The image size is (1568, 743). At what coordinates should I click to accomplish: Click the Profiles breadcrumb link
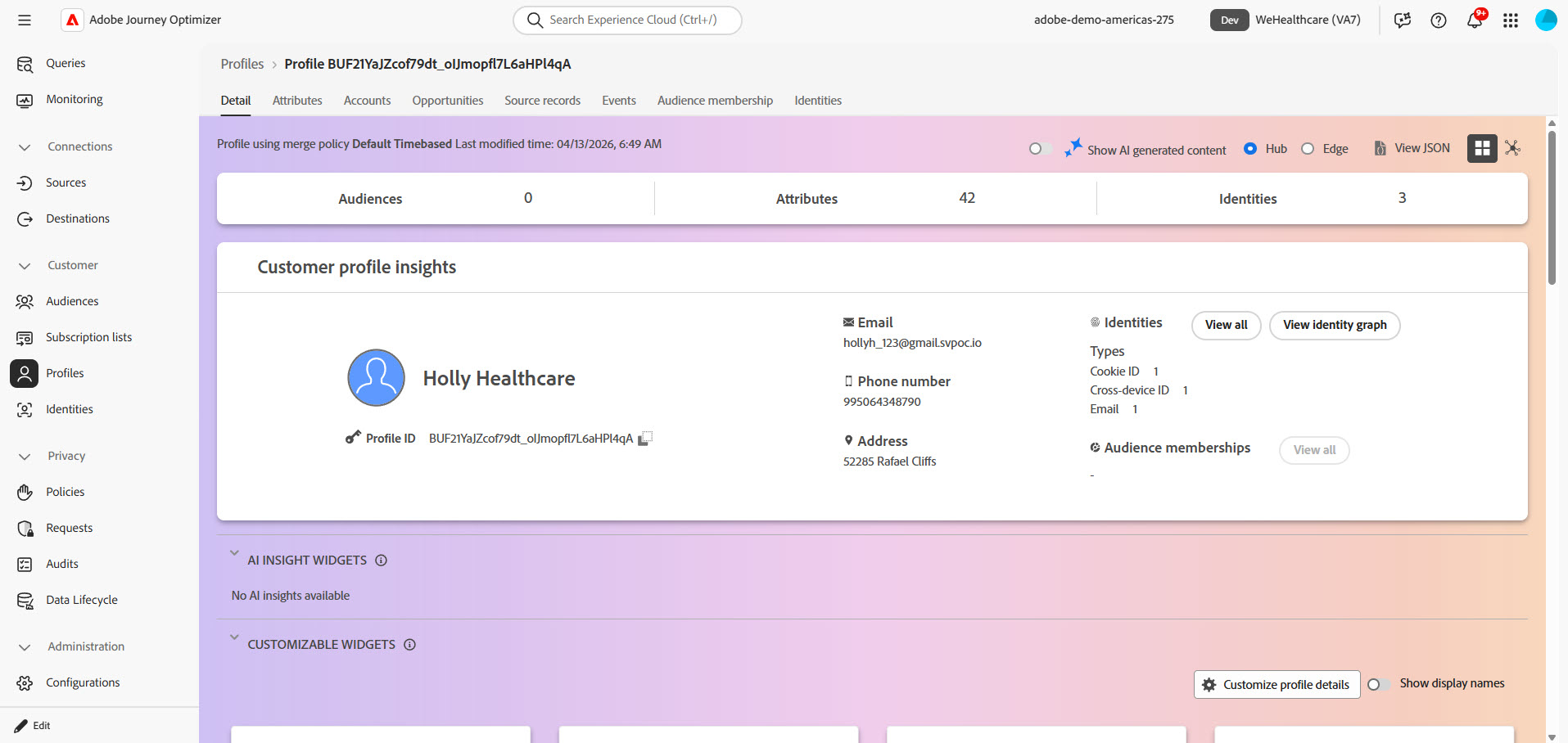(242, 64)
